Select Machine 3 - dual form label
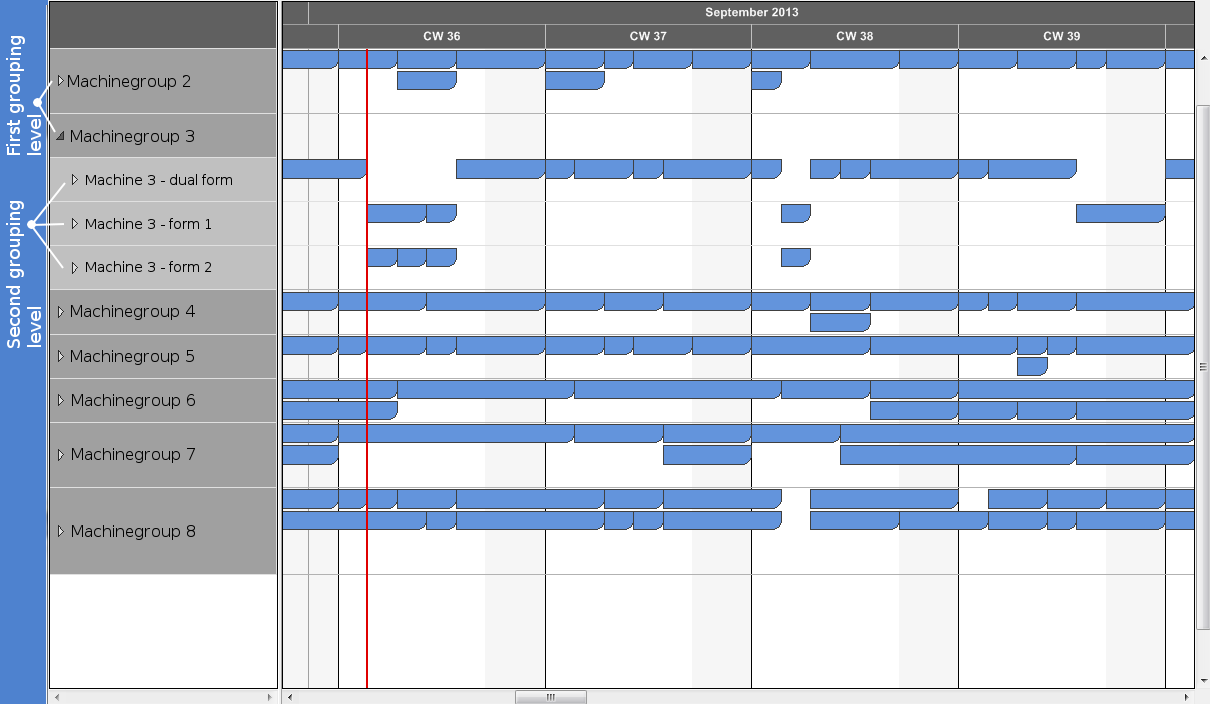The image size is (1210, 704). click(159, 180)
